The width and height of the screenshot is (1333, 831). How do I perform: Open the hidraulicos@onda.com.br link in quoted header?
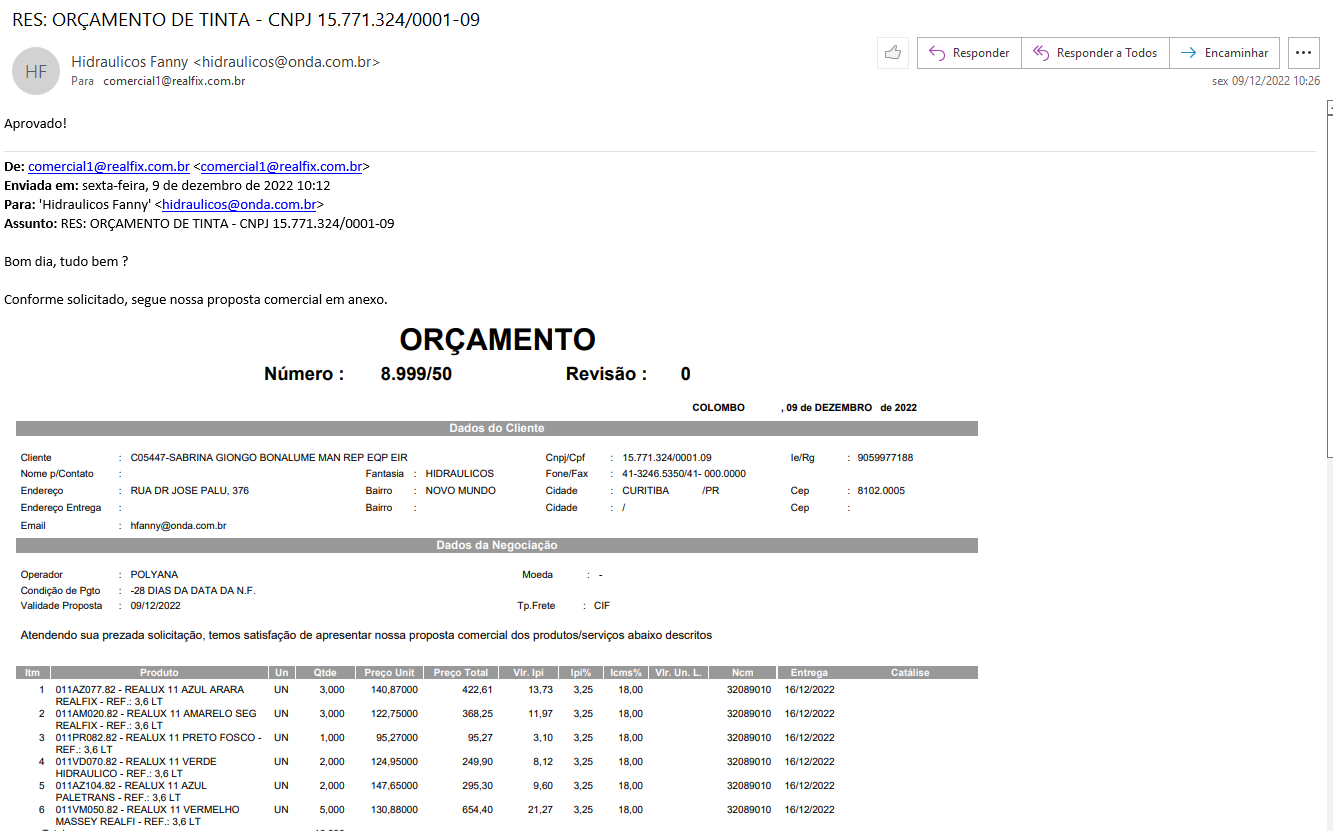click(x=239, y=205)
